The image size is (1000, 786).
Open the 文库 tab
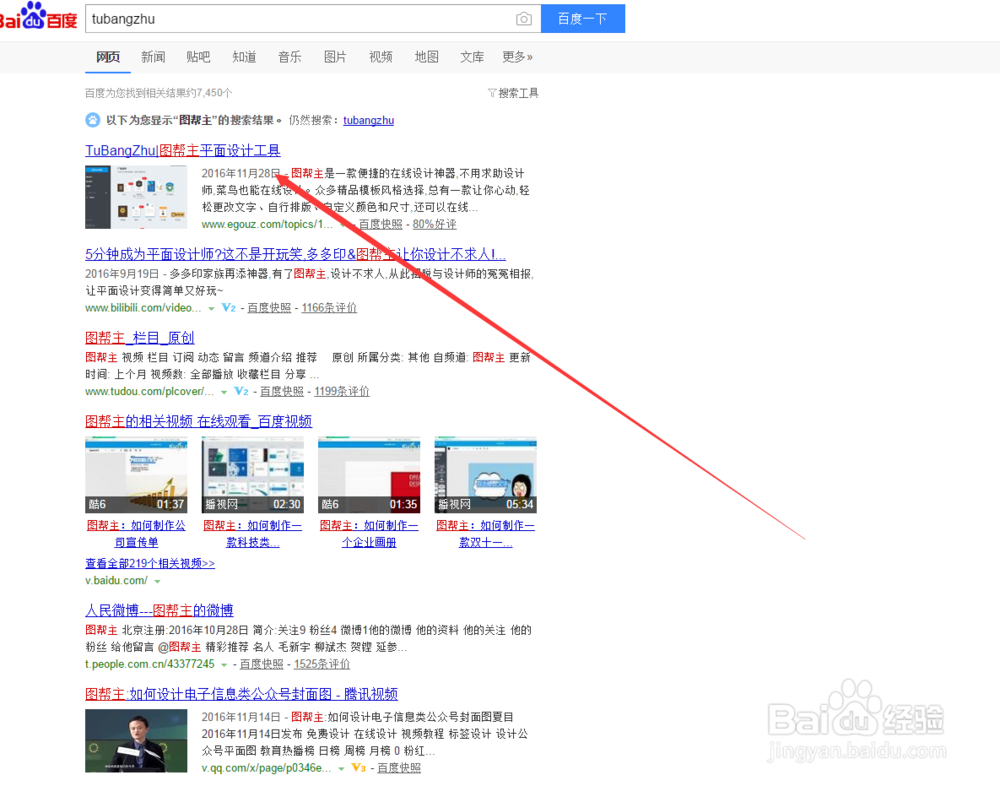[472, 57]
